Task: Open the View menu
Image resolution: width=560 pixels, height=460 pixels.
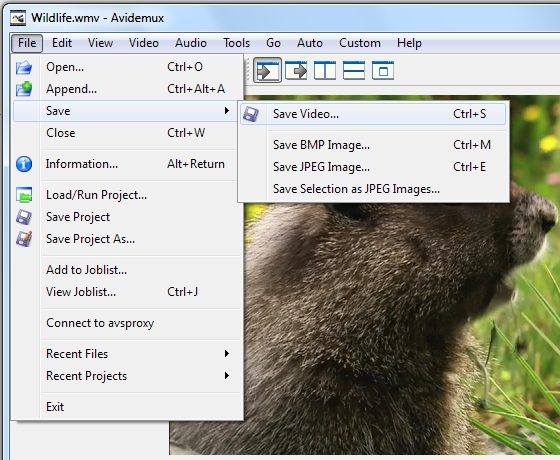Action: pyautogui.click(x=100, y=43)
